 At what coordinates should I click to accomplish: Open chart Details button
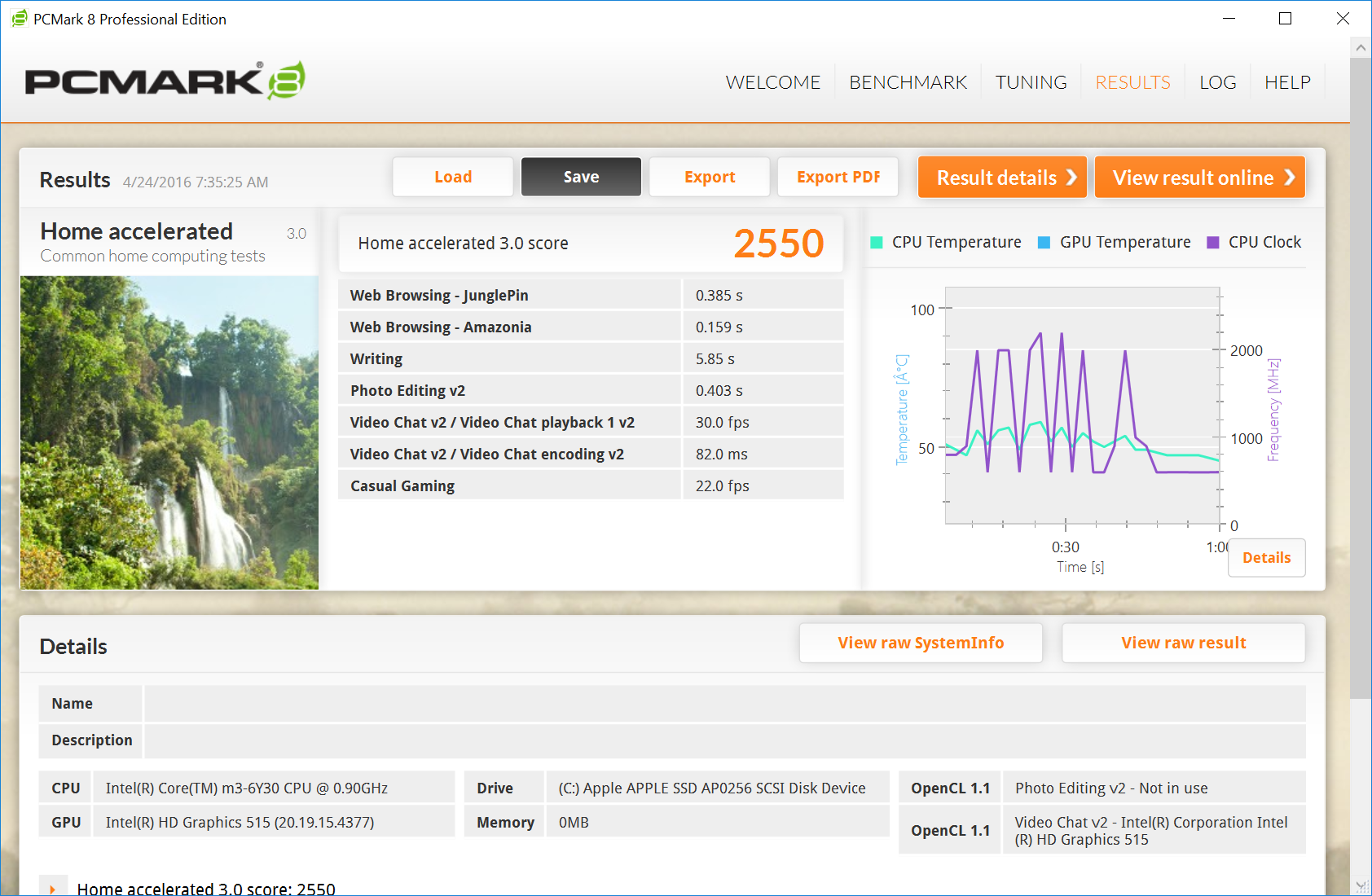(x=1267, y=558)
